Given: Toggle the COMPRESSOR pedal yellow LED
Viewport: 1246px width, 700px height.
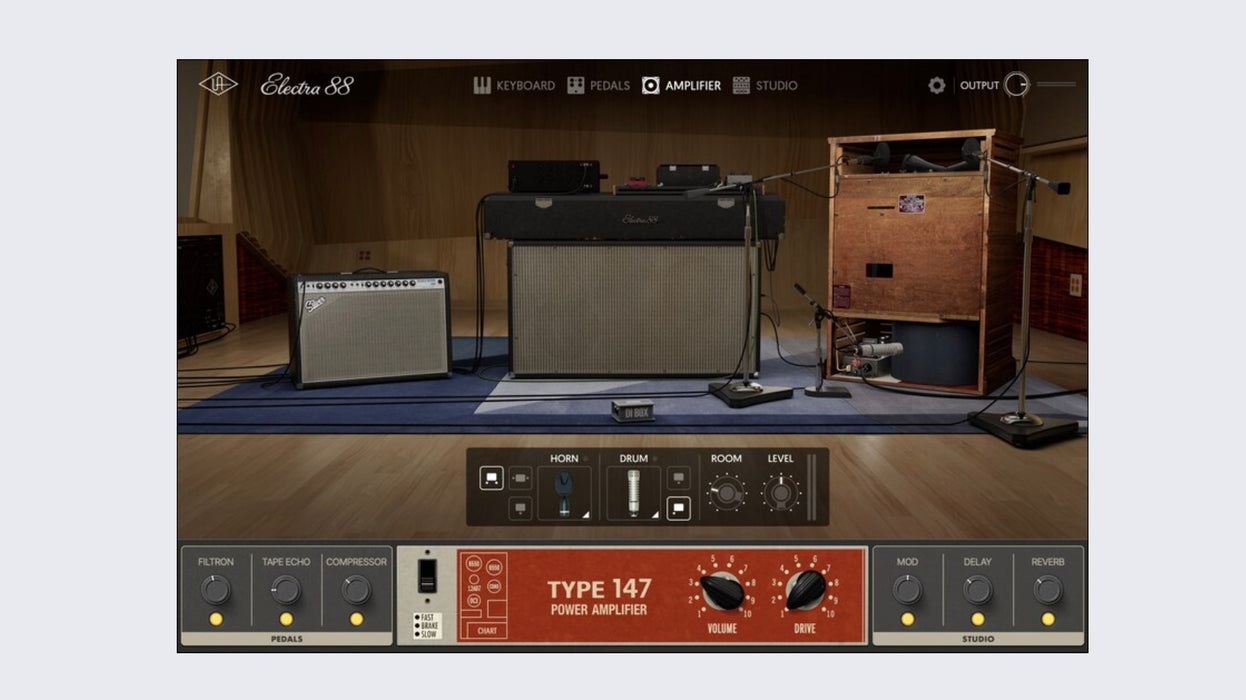Looking at the screenshot, I should click(x=356, y=619).
